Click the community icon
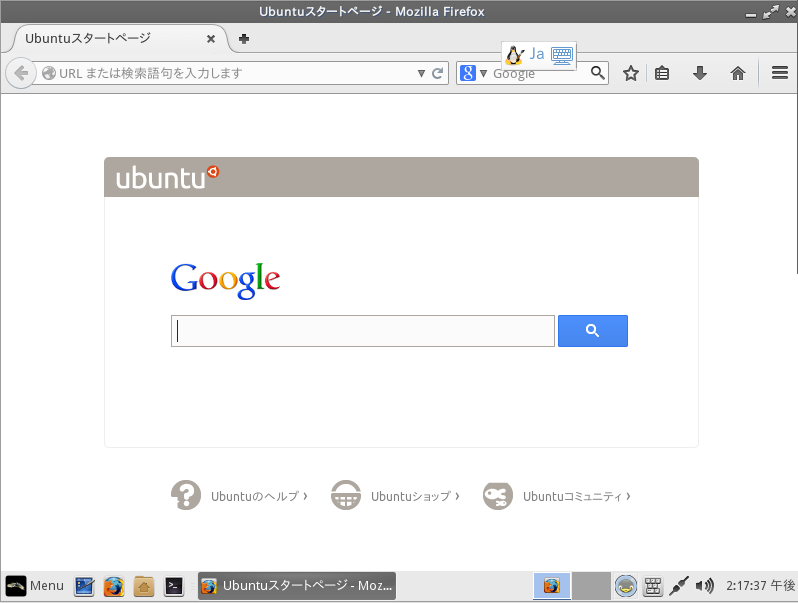 [x=498, y=496]
